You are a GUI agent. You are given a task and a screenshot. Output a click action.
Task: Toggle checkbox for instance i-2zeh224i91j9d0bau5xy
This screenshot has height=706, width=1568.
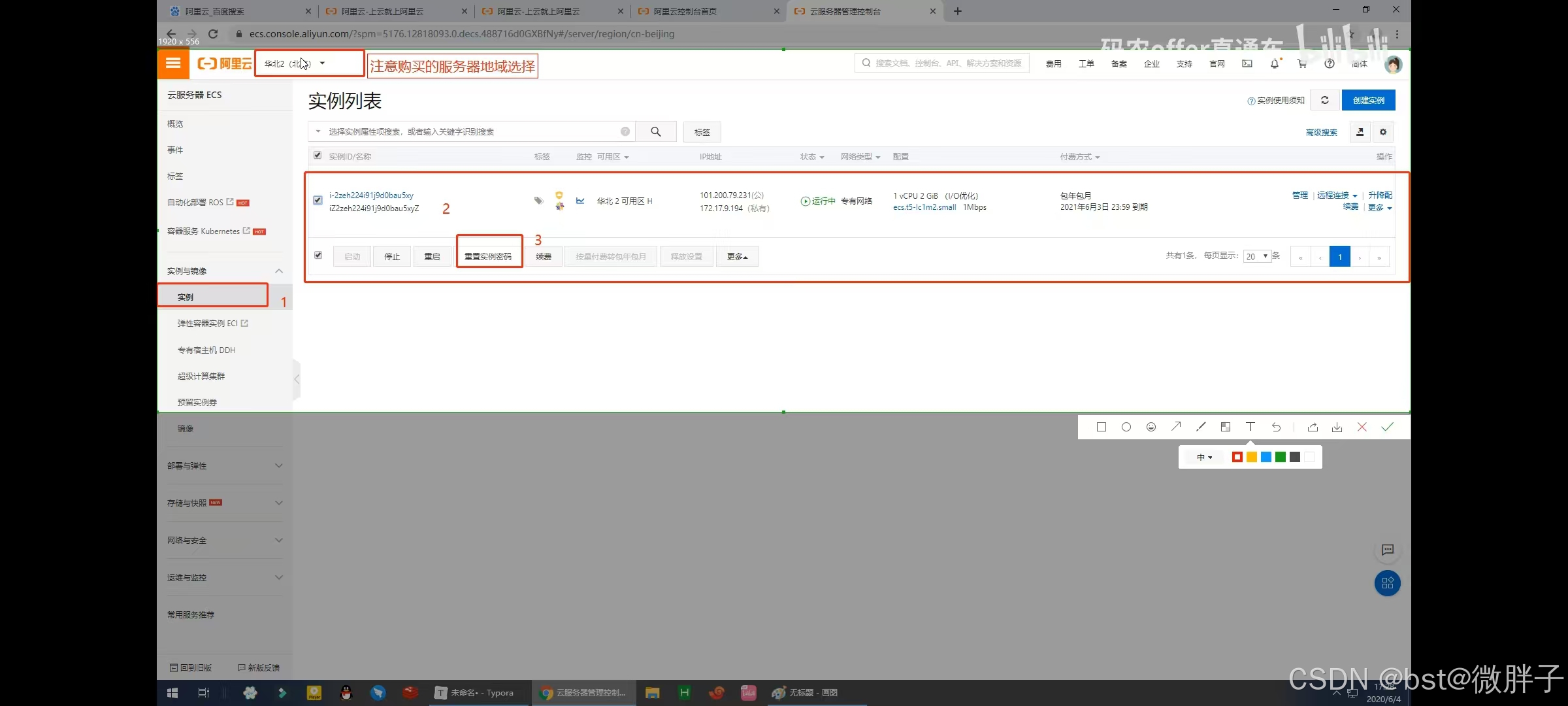pyautogui.click(x=318, y=200)
